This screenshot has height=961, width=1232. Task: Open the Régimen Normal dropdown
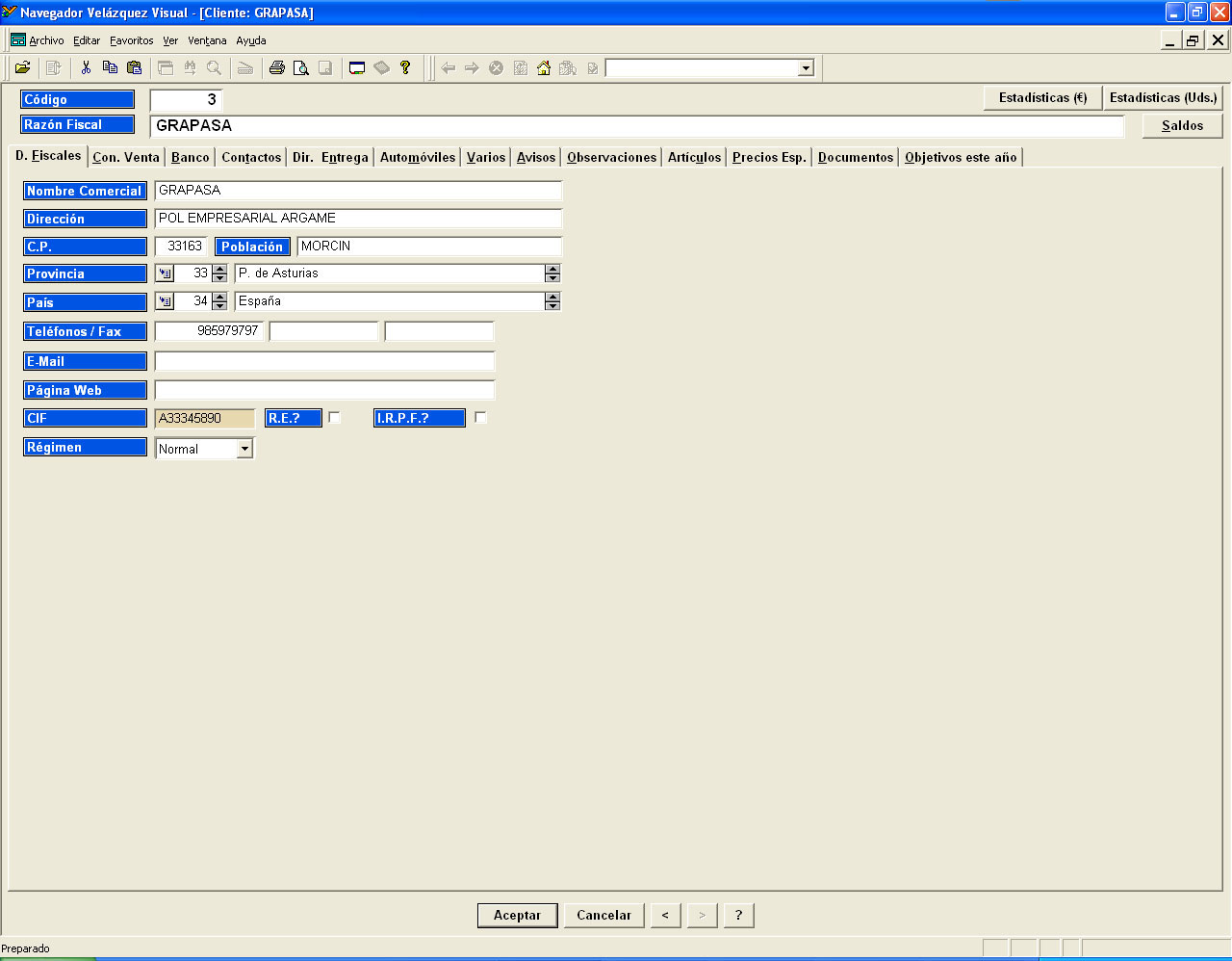[x=244, y=449]
